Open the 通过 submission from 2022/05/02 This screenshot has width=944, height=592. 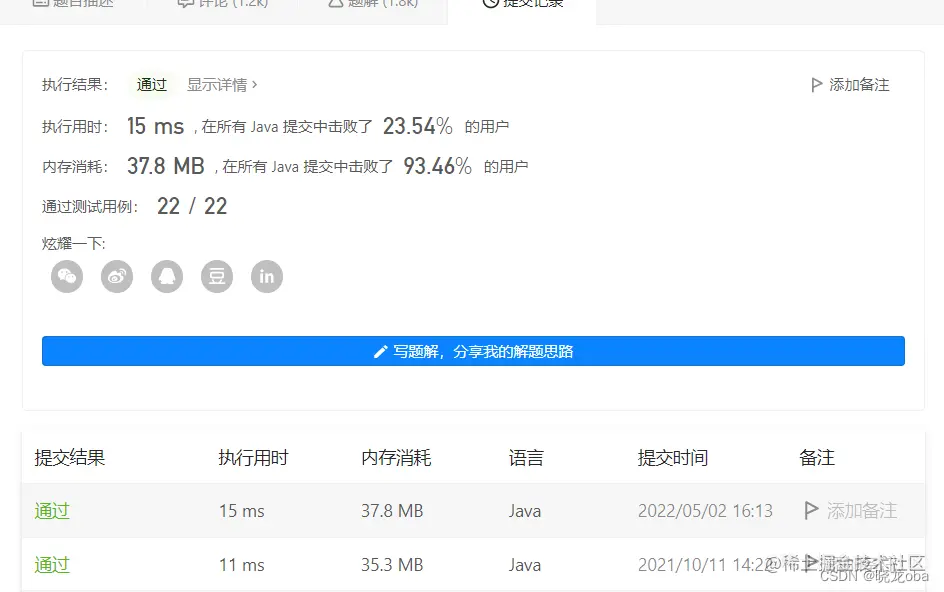click(x=51, y=510)
